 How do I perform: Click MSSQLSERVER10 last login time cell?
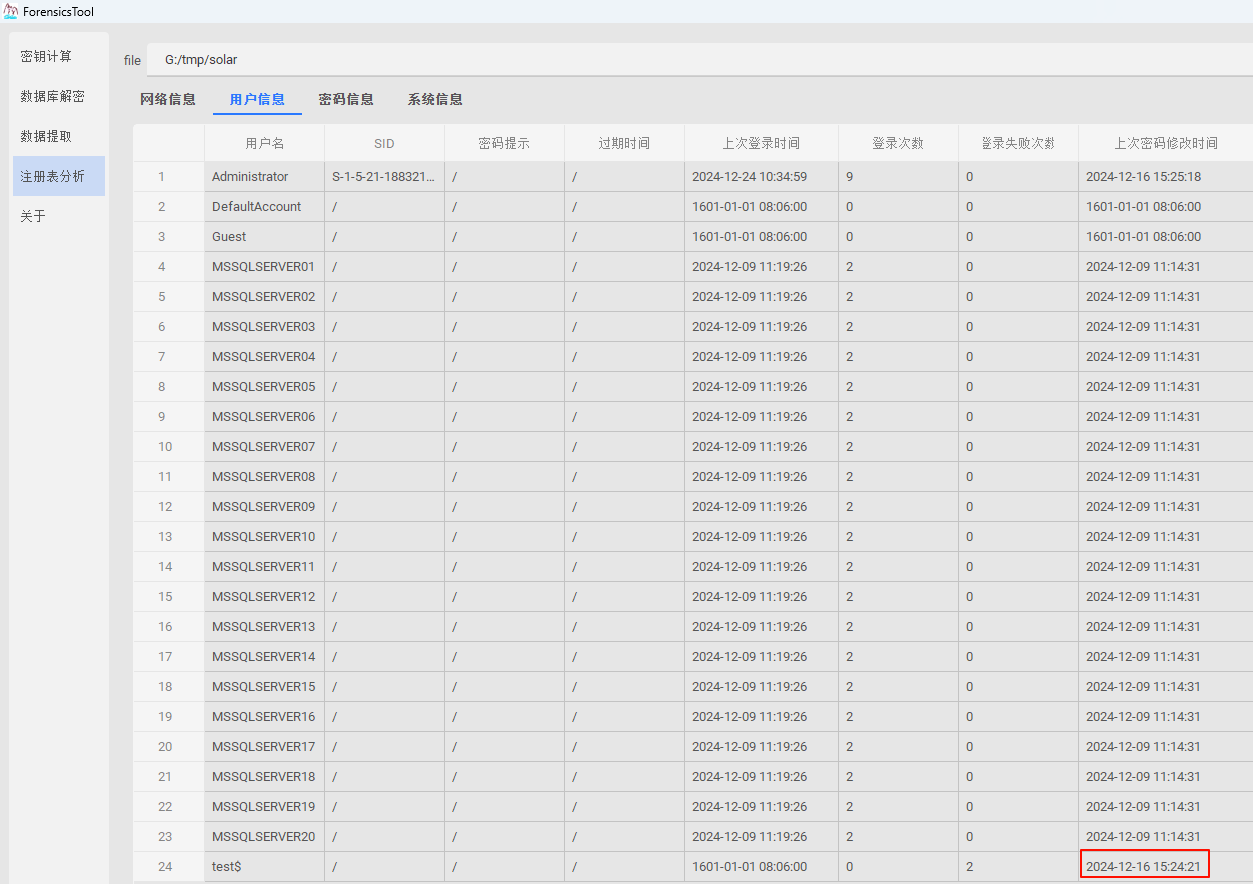pyautogui.click(x=761, y=537)
